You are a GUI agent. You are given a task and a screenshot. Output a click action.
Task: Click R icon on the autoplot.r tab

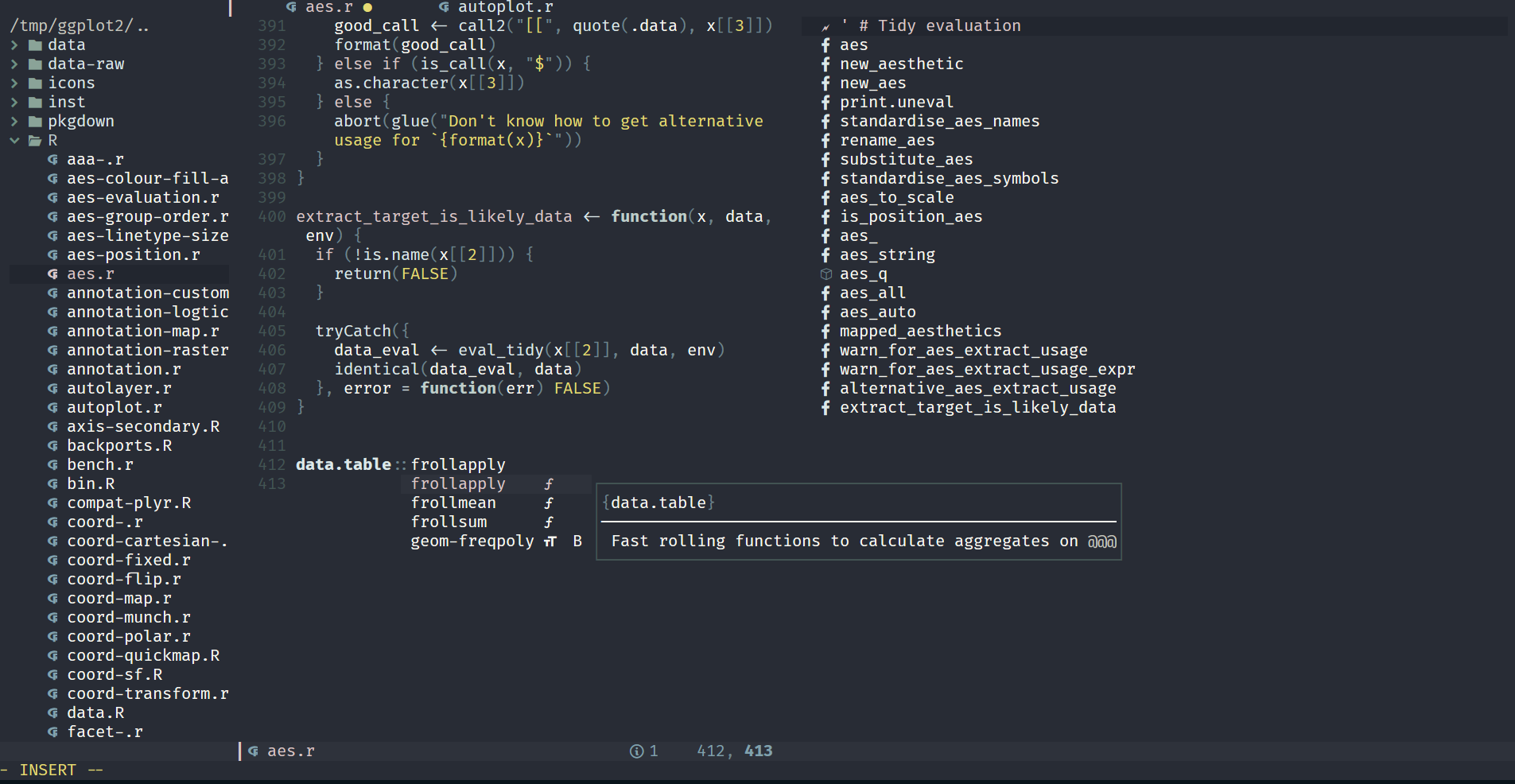pyautogui.click(x=444, y=7)
